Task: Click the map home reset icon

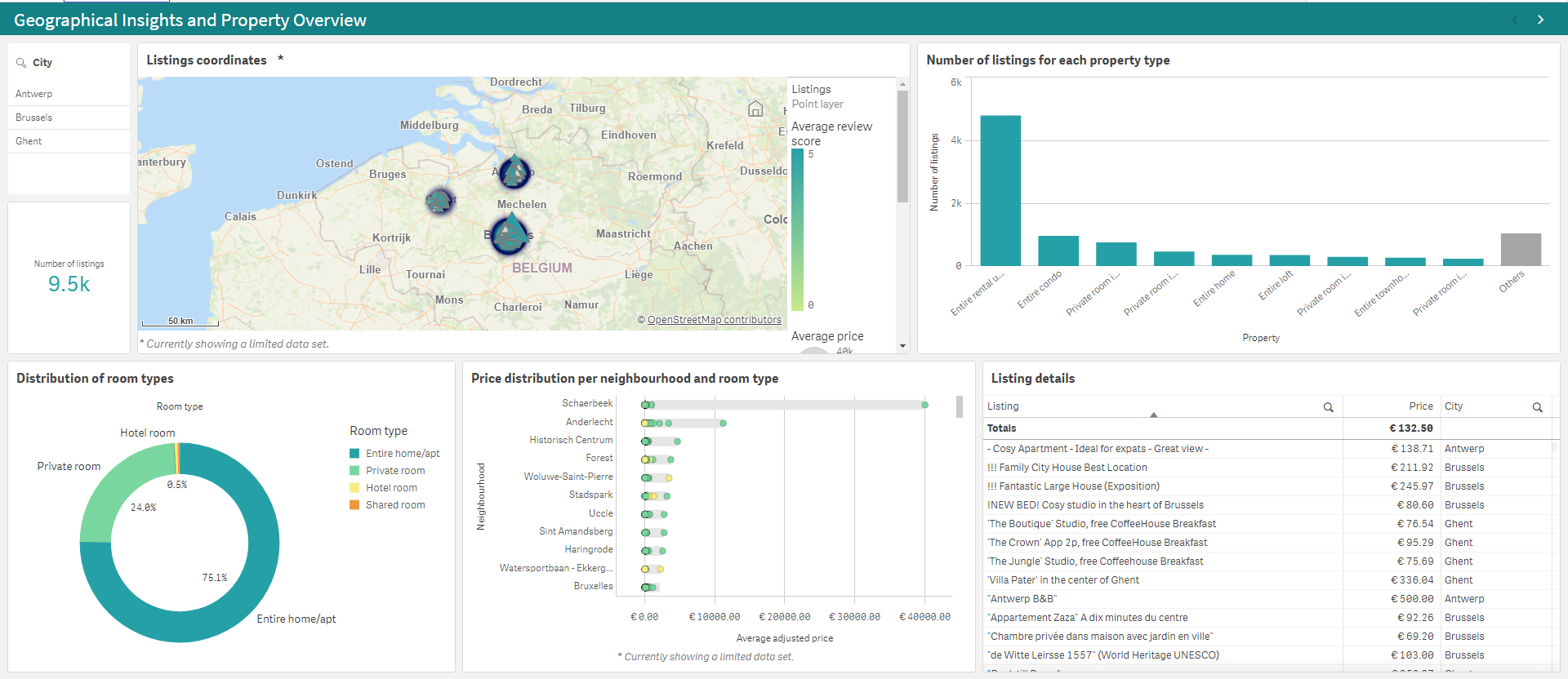Action: 755,109
